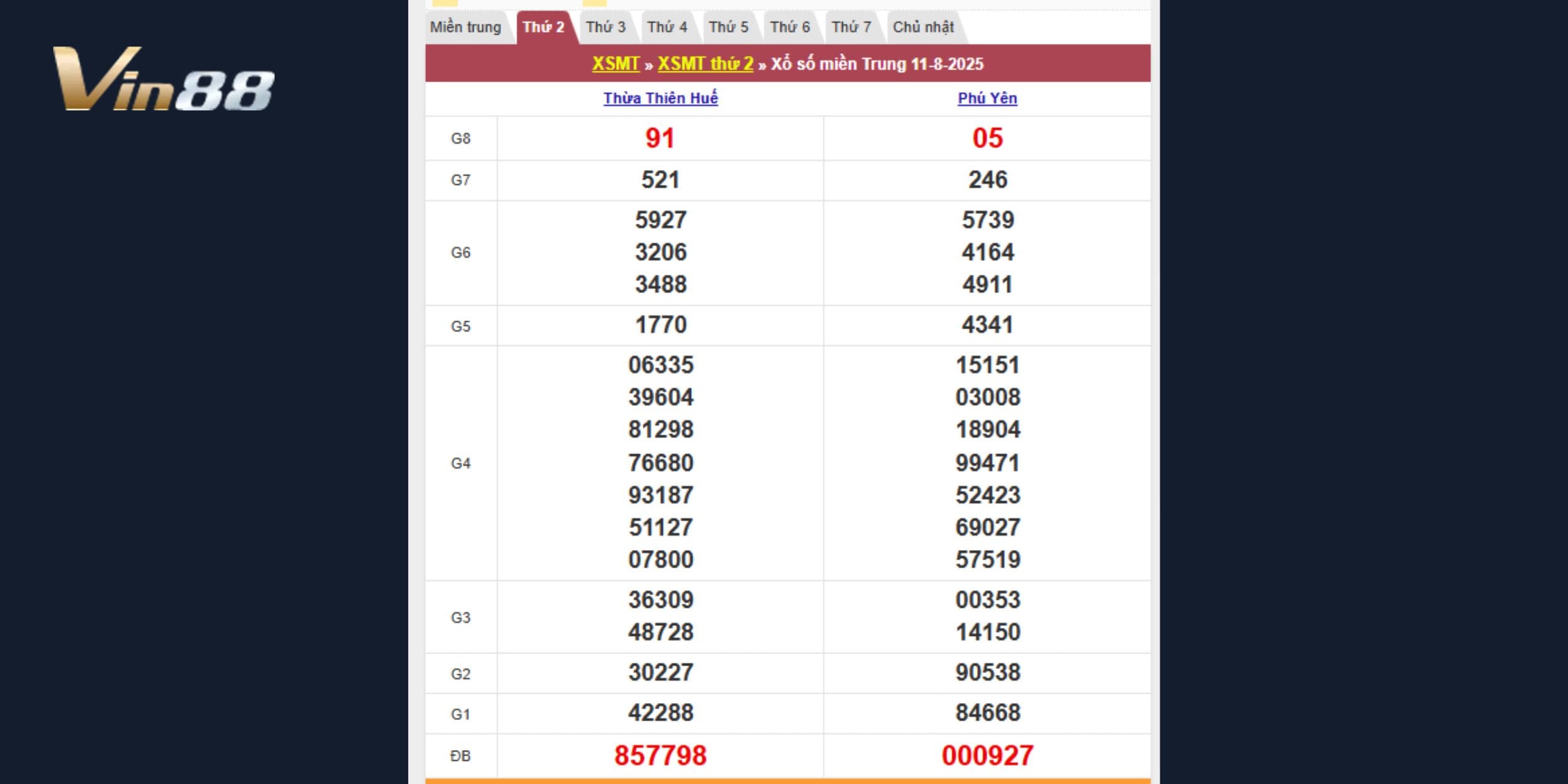Select the G5 number 4341

tap(988, 325)
